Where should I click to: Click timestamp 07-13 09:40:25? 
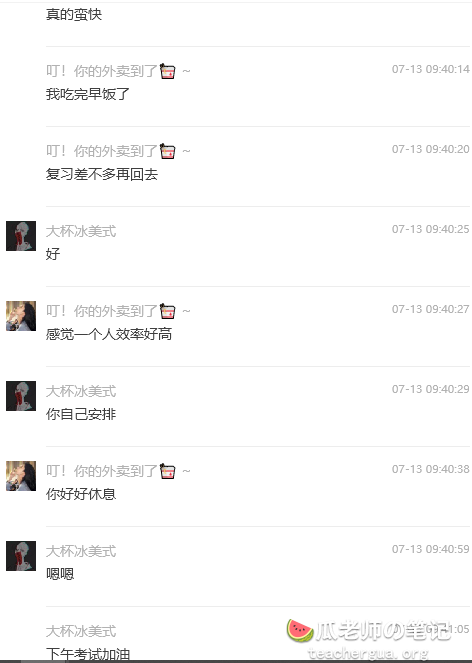tap(431, 229)
